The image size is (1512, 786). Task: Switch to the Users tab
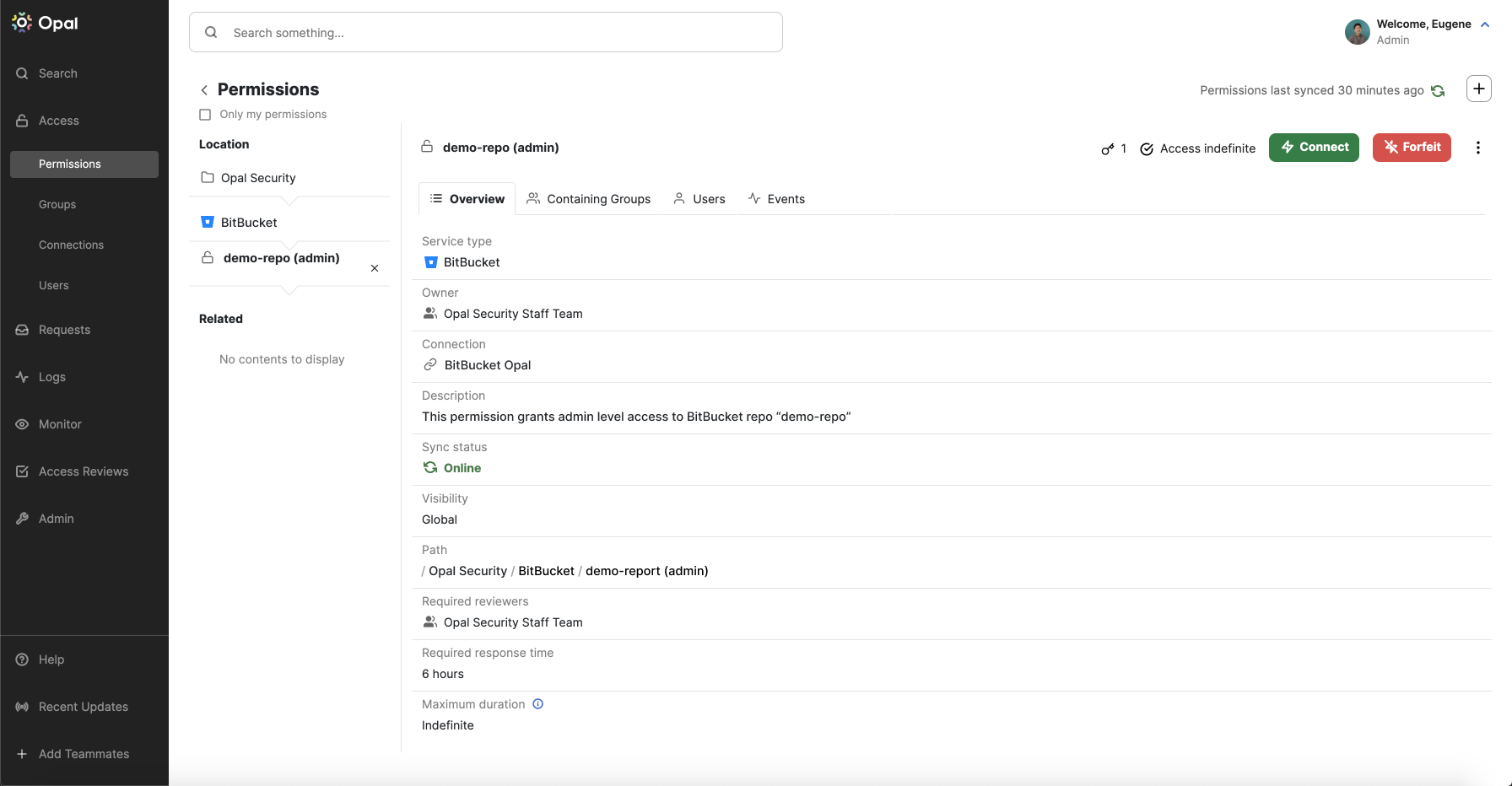click(x=699, y=199)
